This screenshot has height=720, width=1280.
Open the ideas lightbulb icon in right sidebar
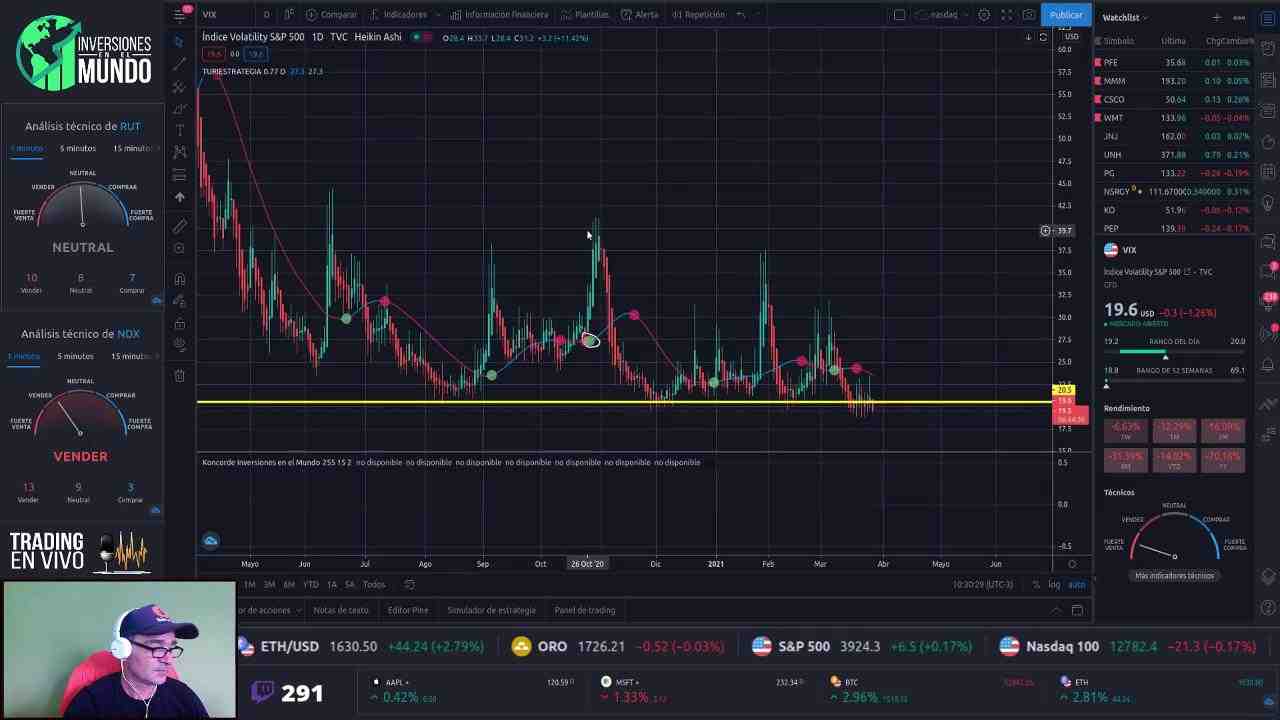coord(1267,203)
